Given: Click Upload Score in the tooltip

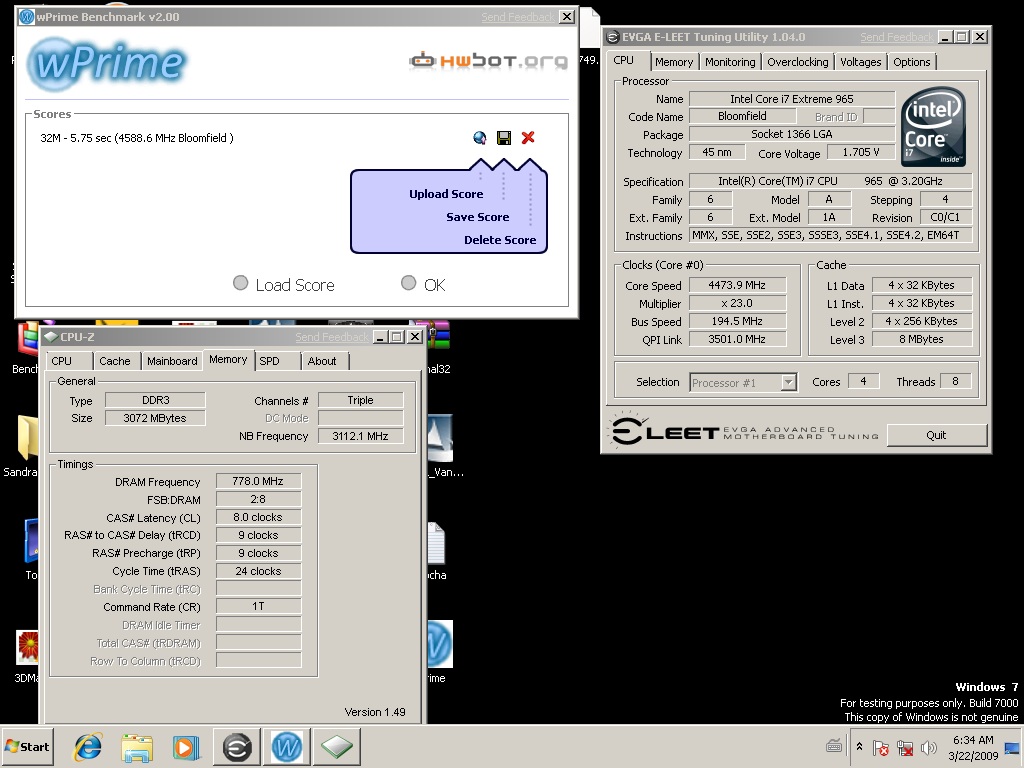Looking at the screenshot, I should (446, 194).
